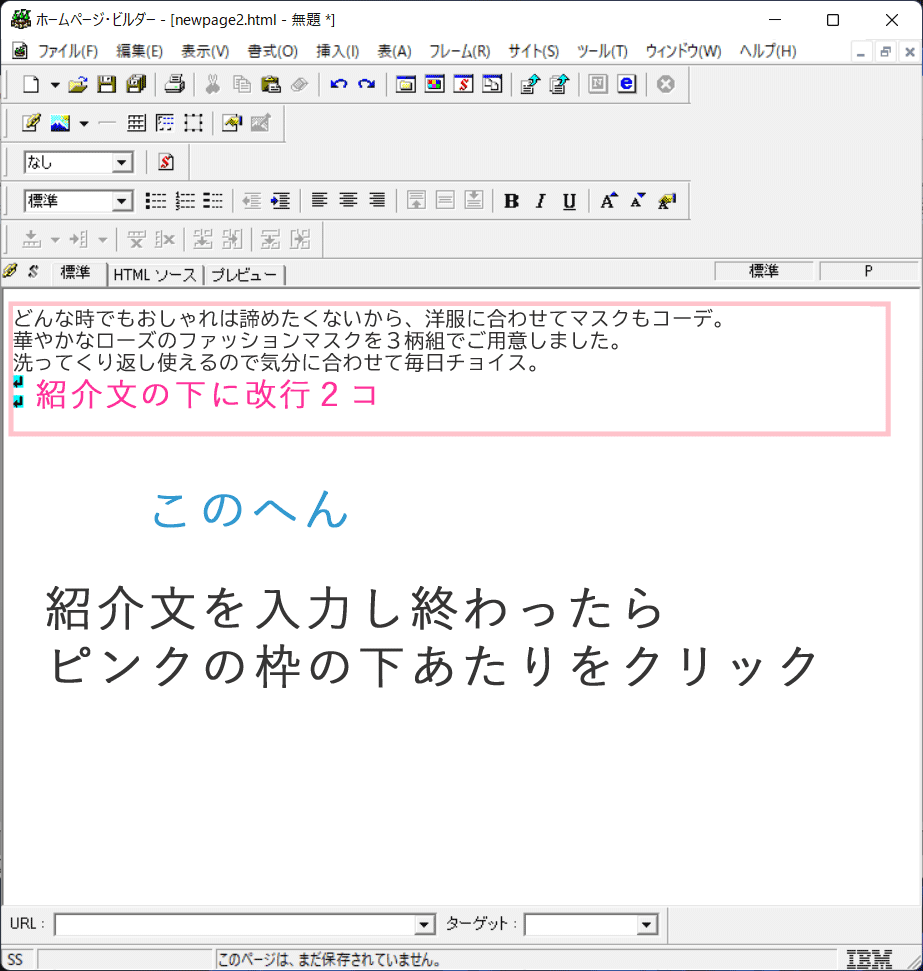The height and width of the screenshot is (971, 923).
Task: Toggle bold formatting
Action: pos(511,201)
